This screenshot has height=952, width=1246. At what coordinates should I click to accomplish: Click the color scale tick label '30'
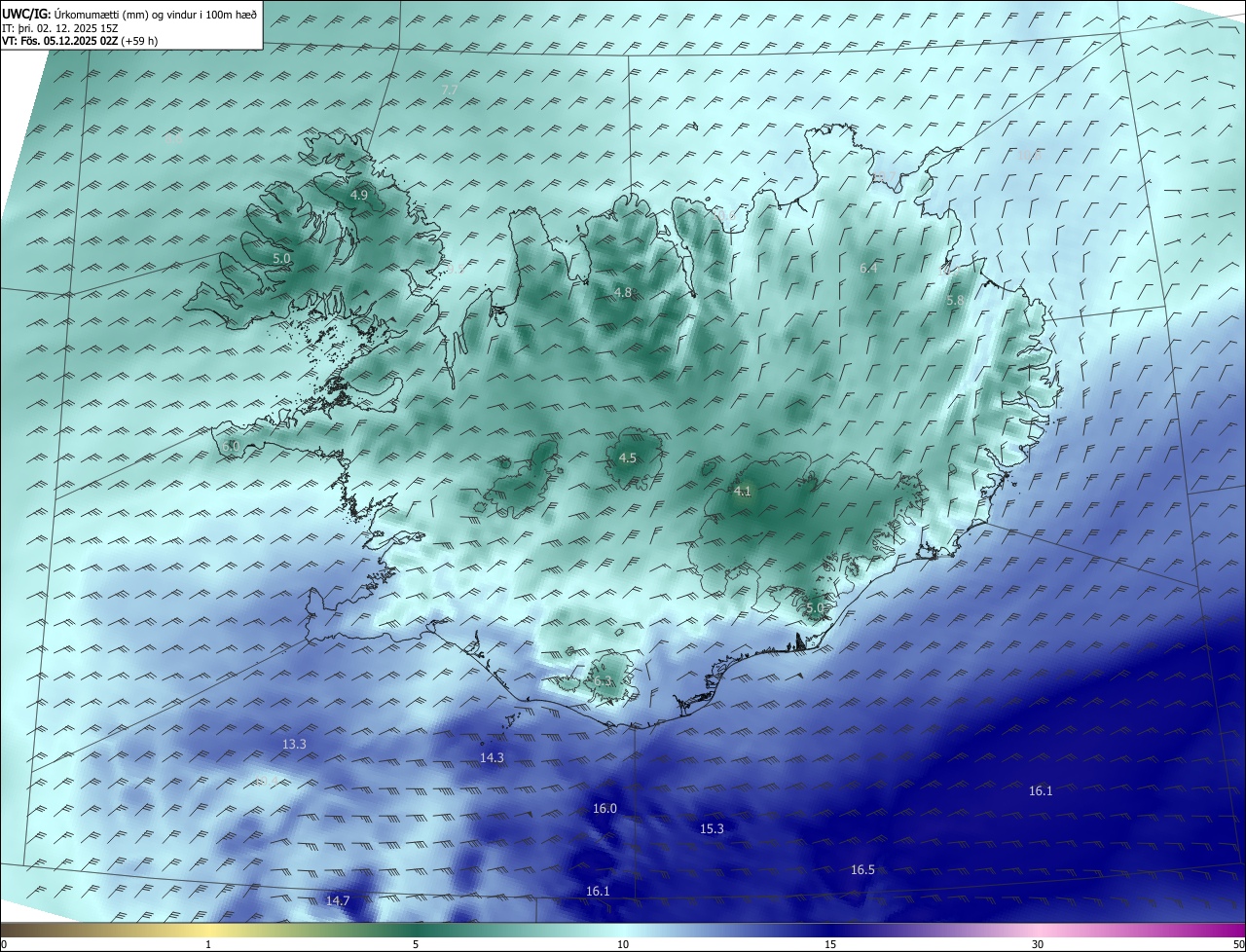click(x=1038, y=944)
